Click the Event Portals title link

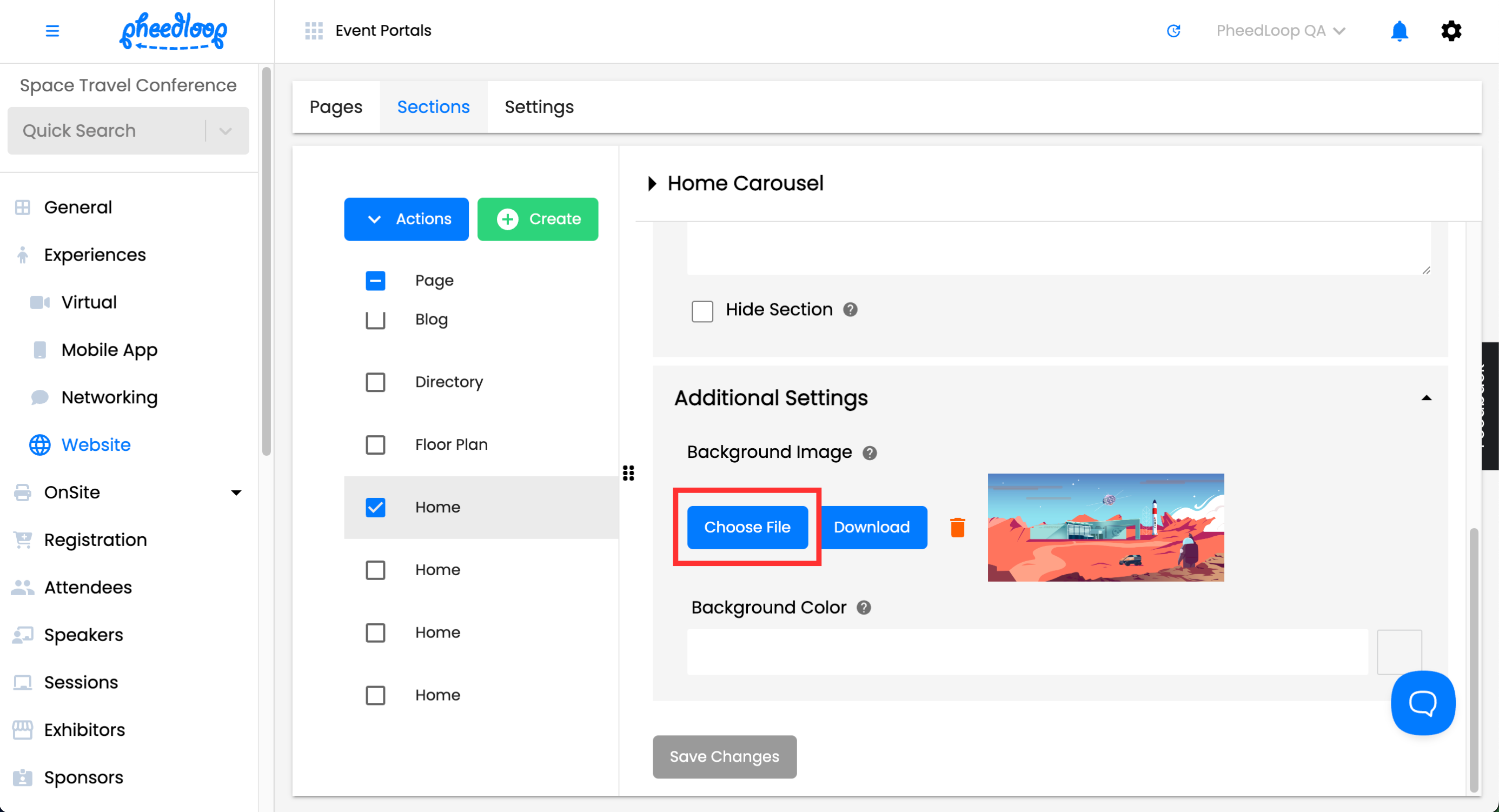pyautogui.click(x=383, y=30)
